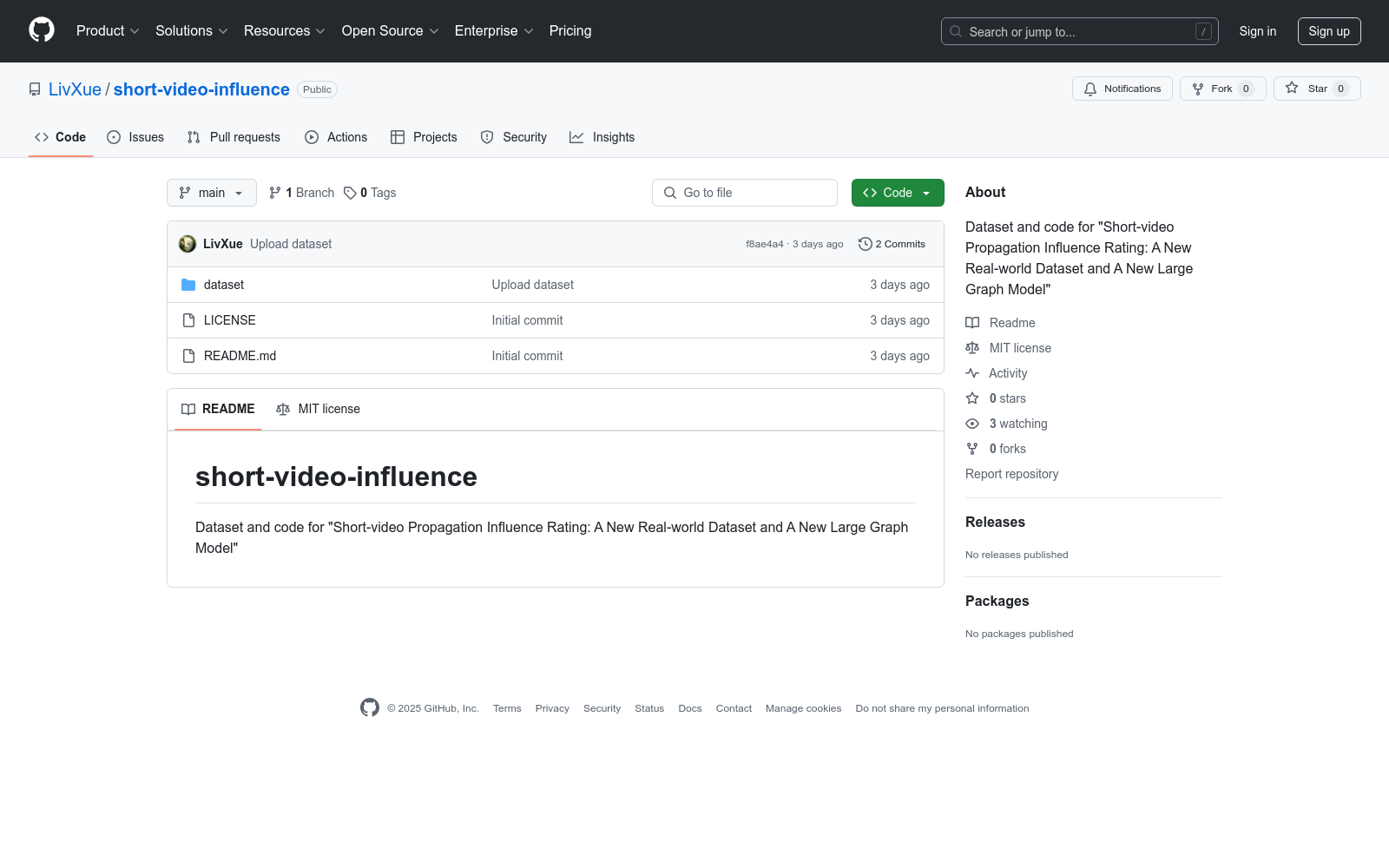The height and width of the screenshot is (868, 1389).
Task: Switch to the Insights tab
Action: (x=602, y=137)
